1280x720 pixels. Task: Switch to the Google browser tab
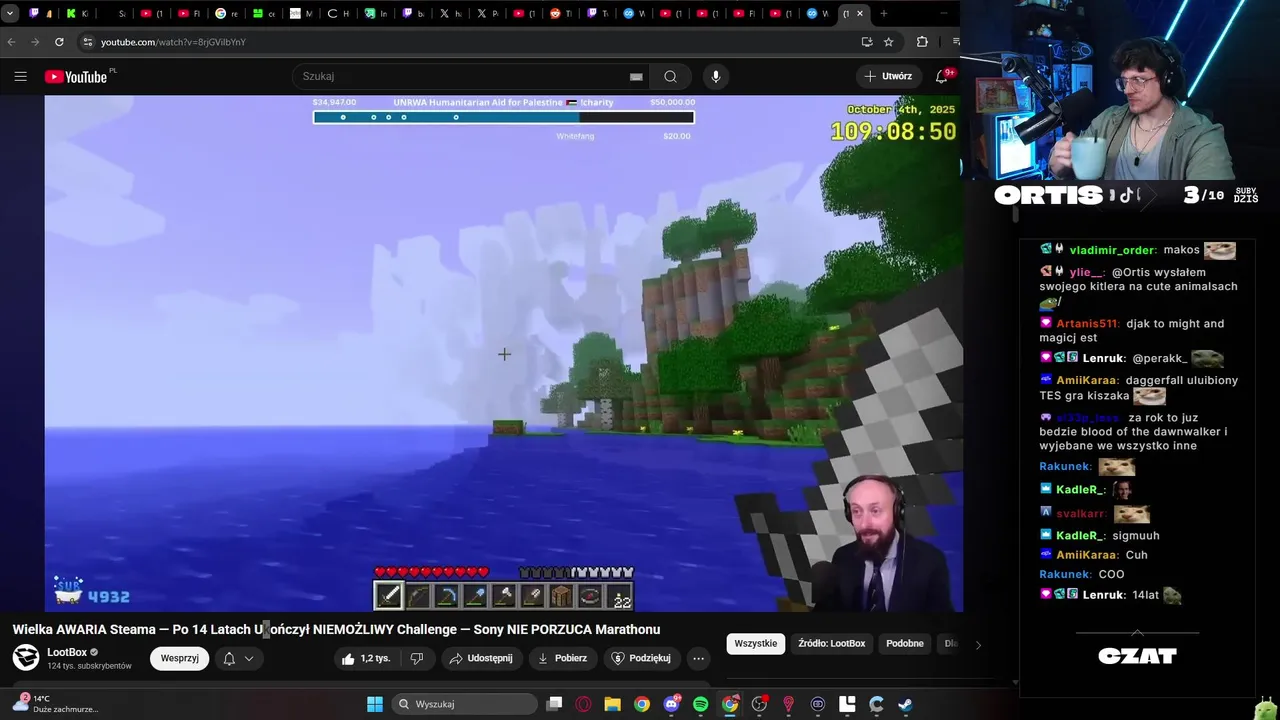click(226, 13)
